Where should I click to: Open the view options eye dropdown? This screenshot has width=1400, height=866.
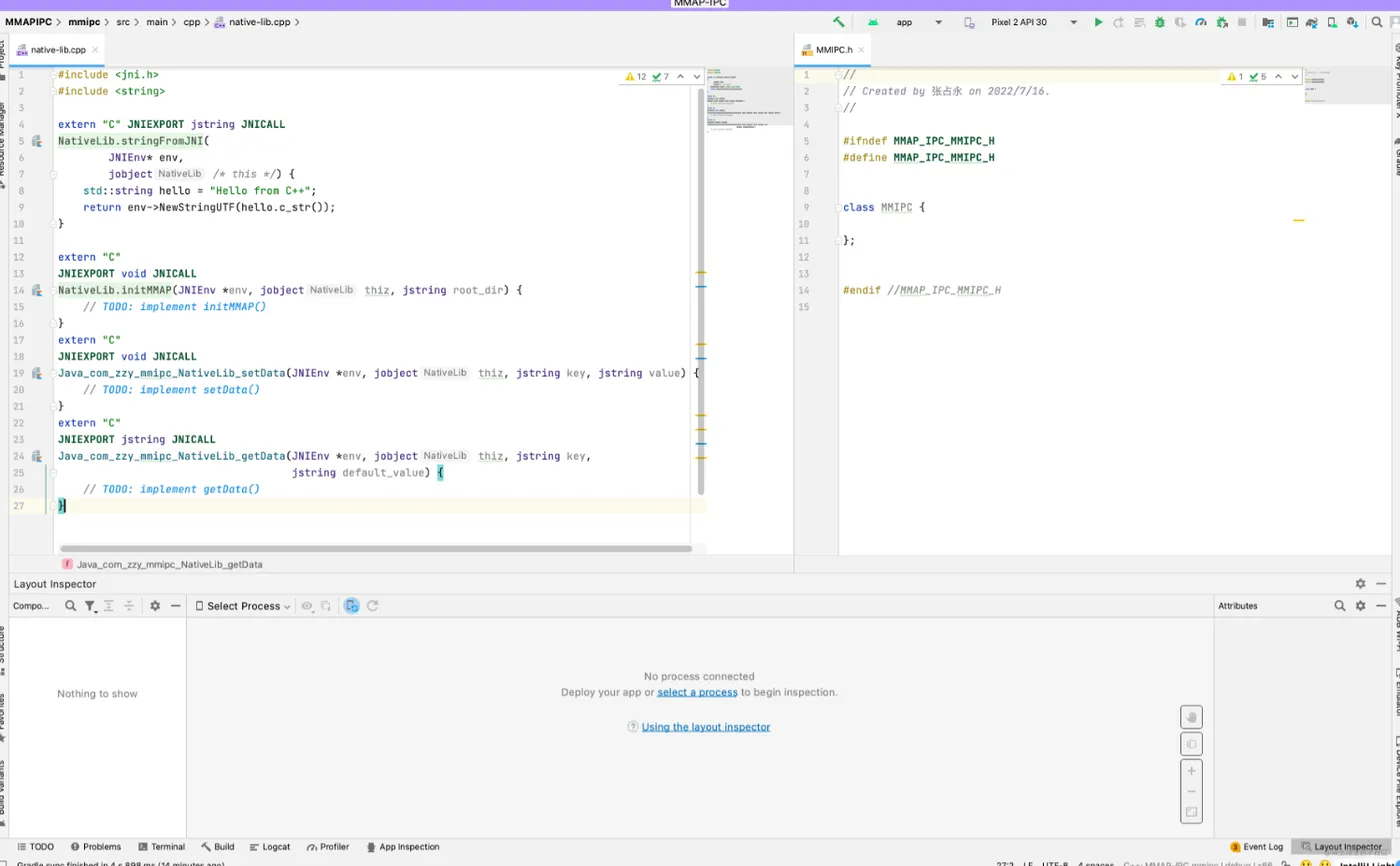click(309, 606)
